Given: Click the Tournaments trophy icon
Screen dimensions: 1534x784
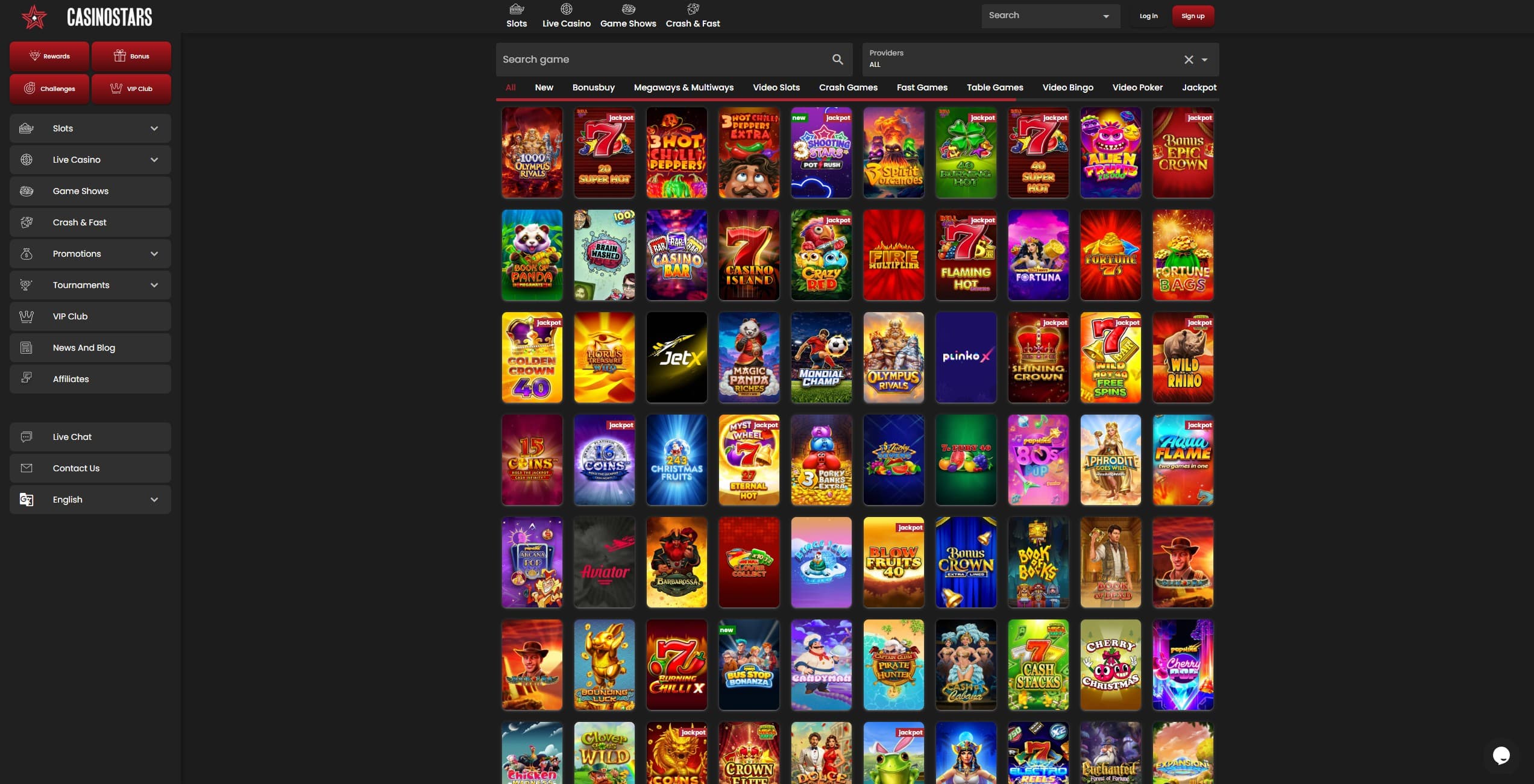Looking at the screenshot, I should (x=26, y=285).
